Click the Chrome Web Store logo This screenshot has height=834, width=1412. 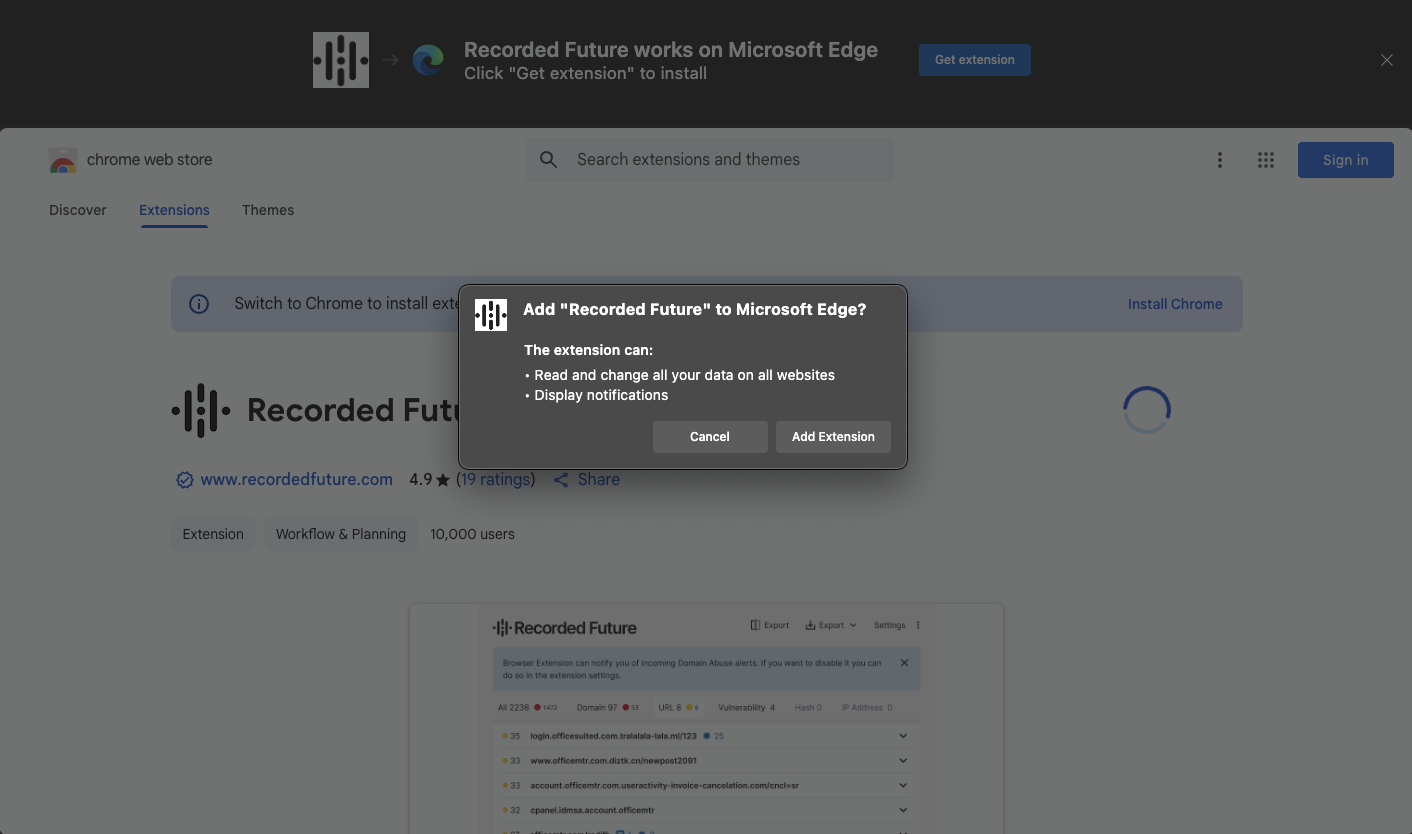tap(63, 160)
